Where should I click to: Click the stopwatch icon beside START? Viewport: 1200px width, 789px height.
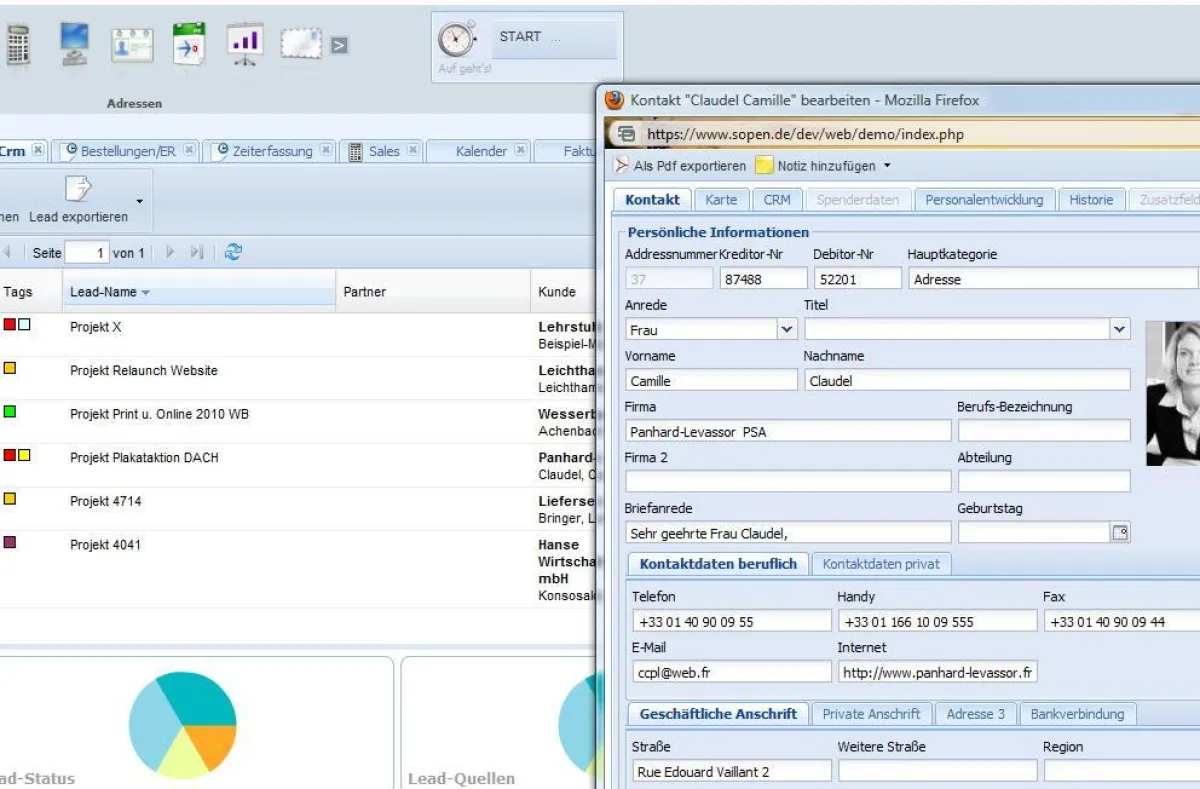tap(457, 40)
